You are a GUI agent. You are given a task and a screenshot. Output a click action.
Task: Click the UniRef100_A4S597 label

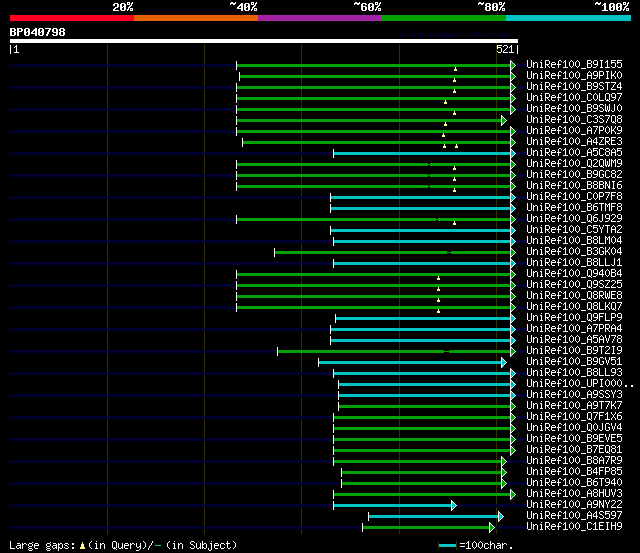[x=574, y=516]
